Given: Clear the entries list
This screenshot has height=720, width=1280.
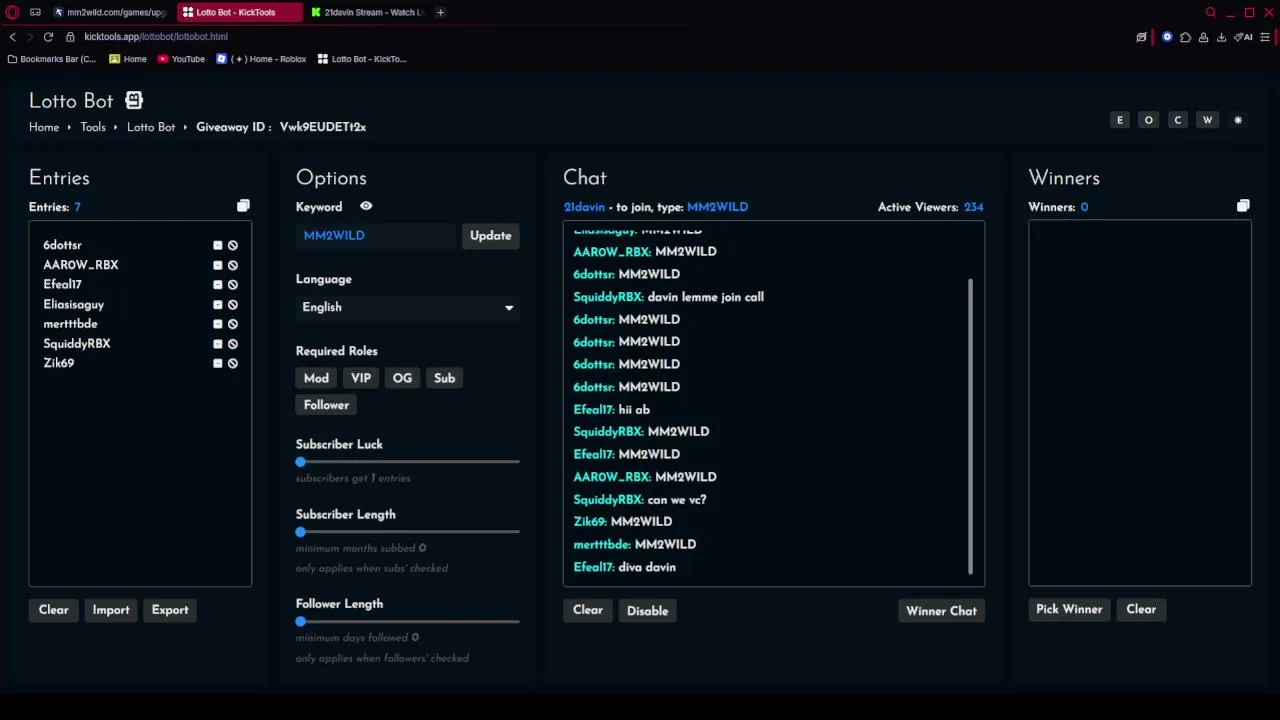Looking at the screenshot, I should click(54, 610).
